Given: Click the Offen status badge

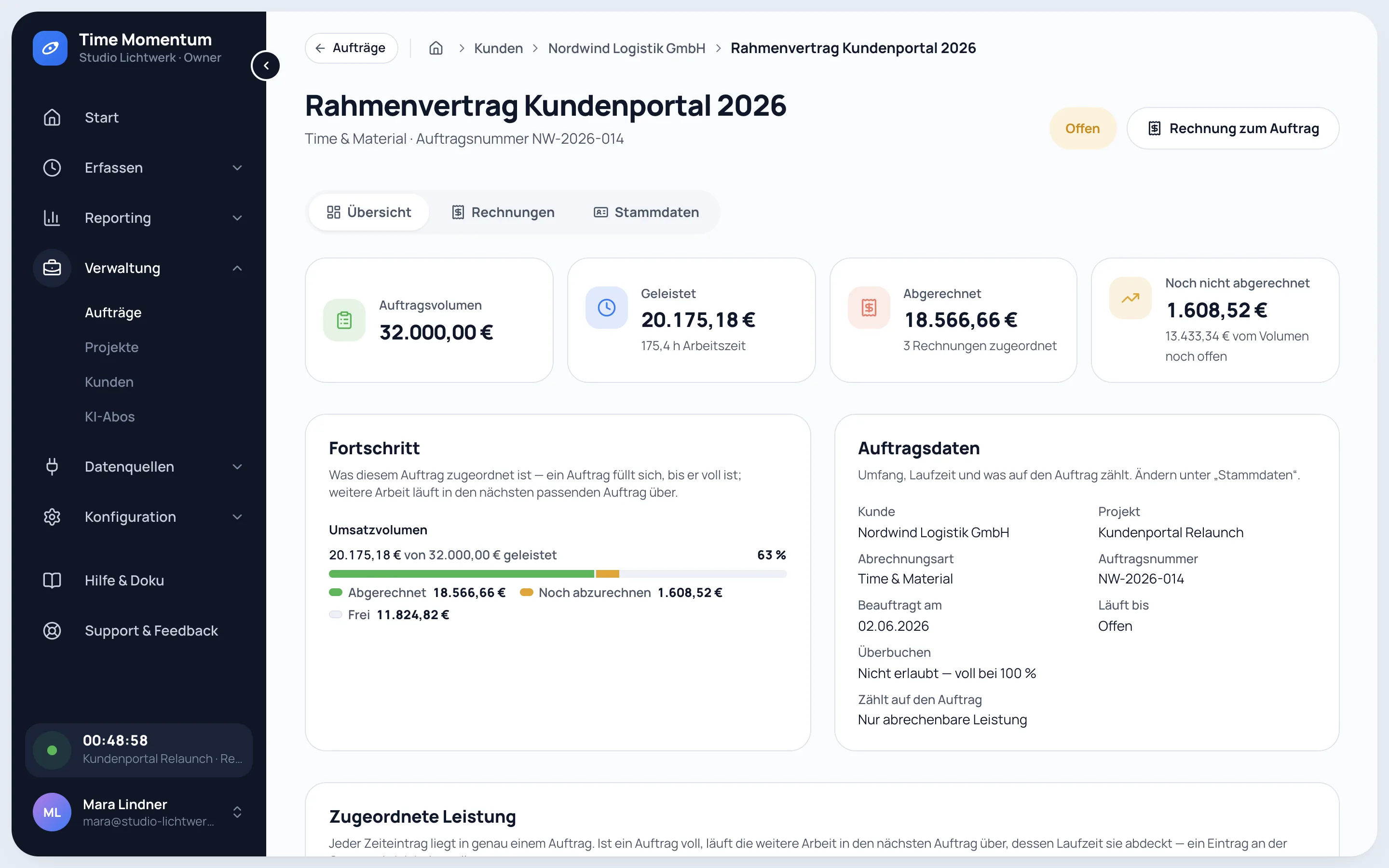Looking at the screenshot, I should (x=1082, y=129).
